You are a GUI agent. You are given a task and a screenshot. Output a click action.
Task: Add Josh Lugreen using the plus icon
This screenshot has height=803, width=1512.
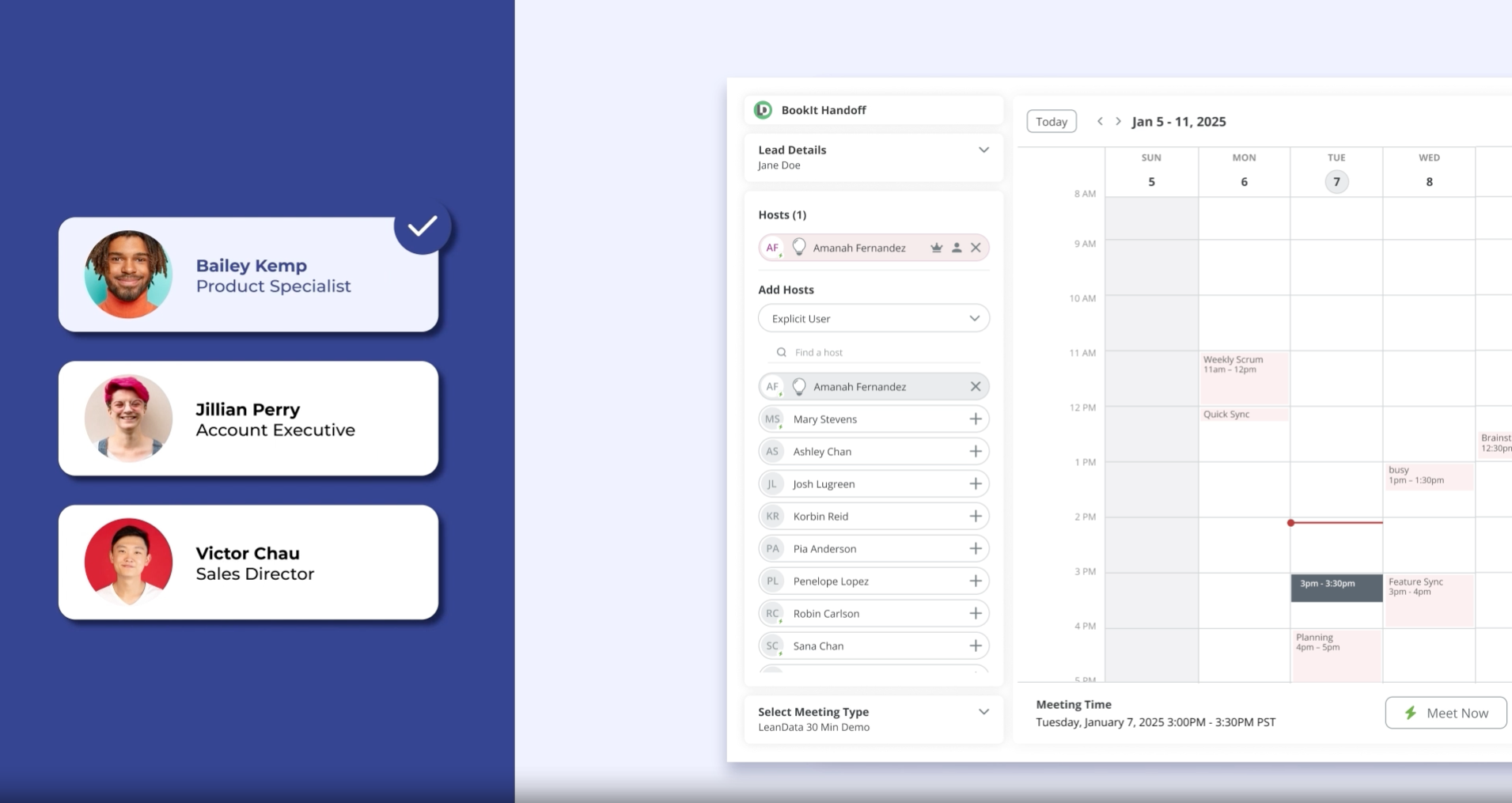(x=976, y=484)
